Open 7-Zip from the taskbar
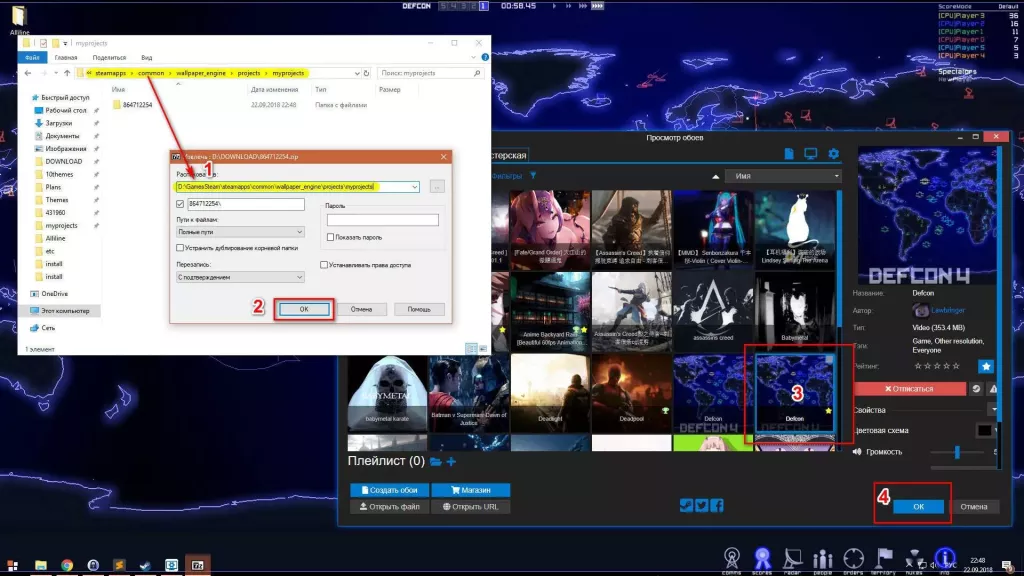This screenshot has width=1024, height=576. point(197,566)
